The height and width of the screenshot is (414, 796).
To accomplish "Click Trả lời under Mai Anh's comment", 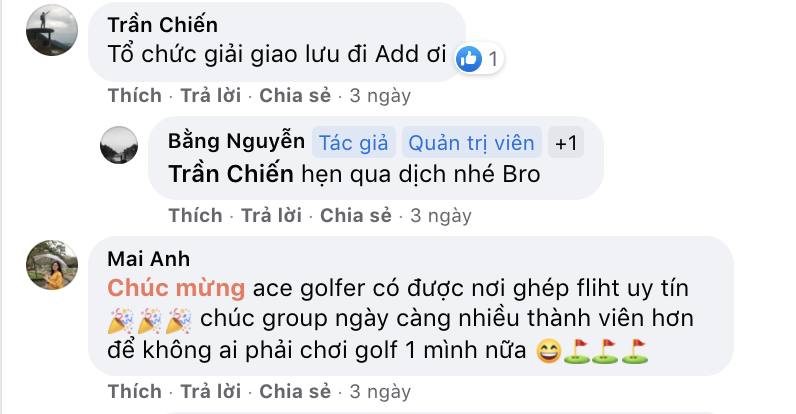I will coord(211,392).
